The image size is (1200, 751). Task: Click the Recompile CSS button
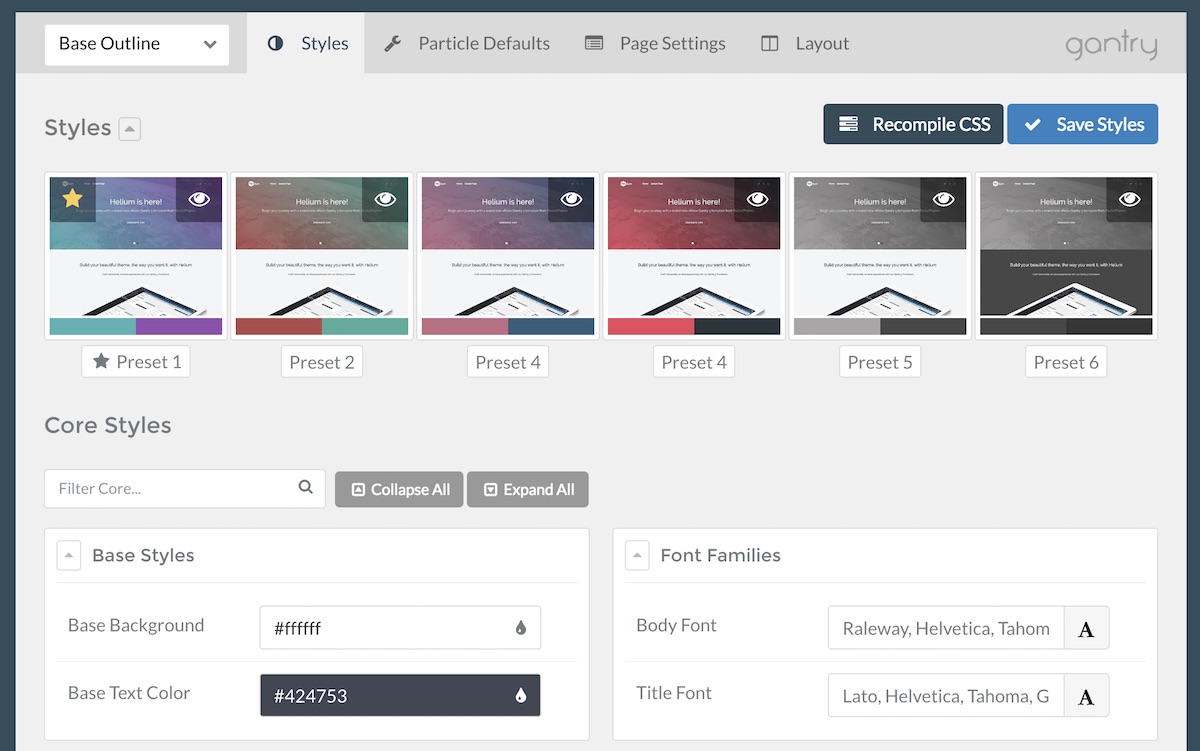pyautogui.click(x=912, y=124)
